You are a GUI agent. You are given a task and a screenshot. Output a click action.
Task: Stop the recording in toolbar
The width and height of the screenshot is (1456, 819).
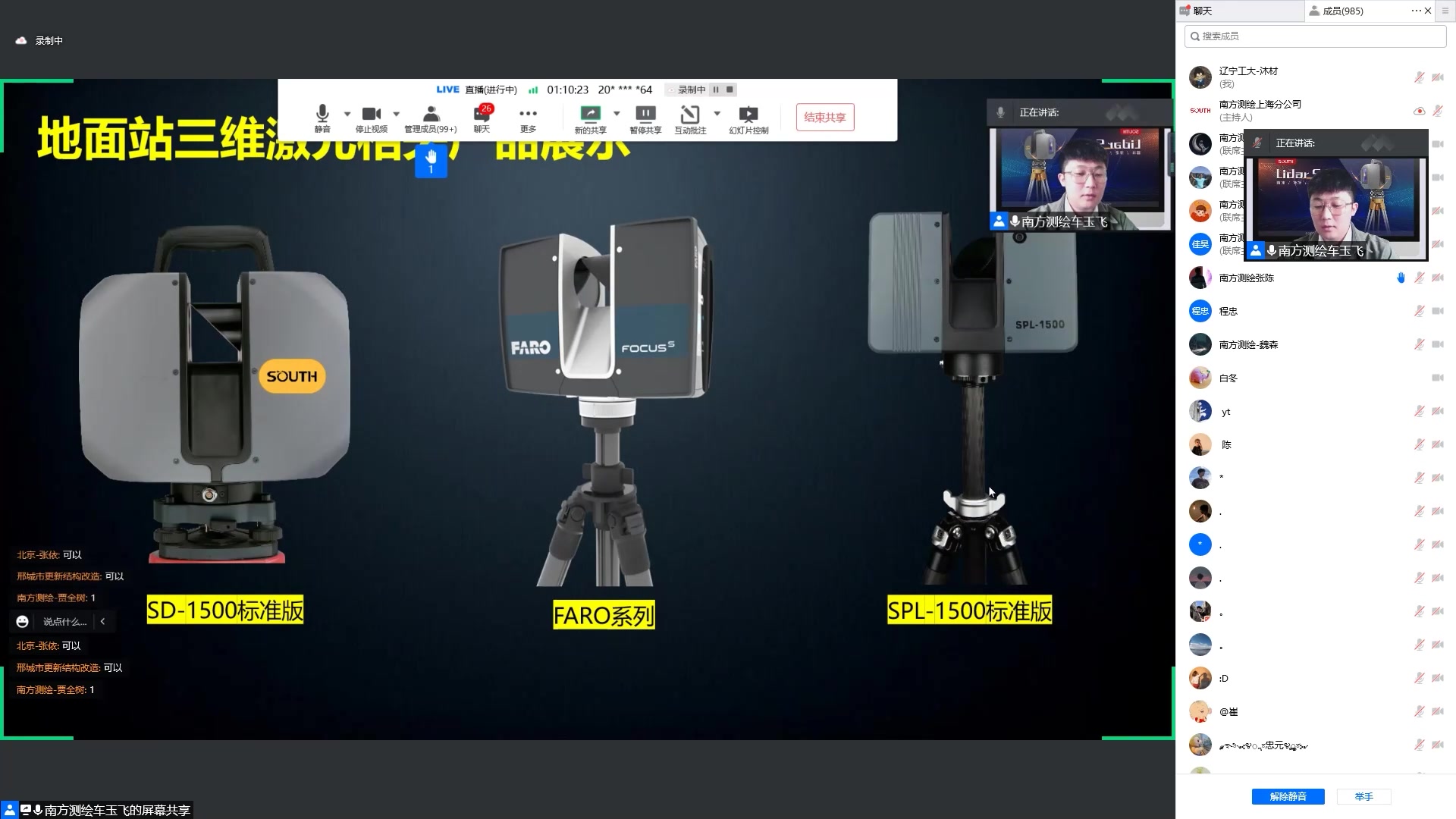(x=730, y=89)
